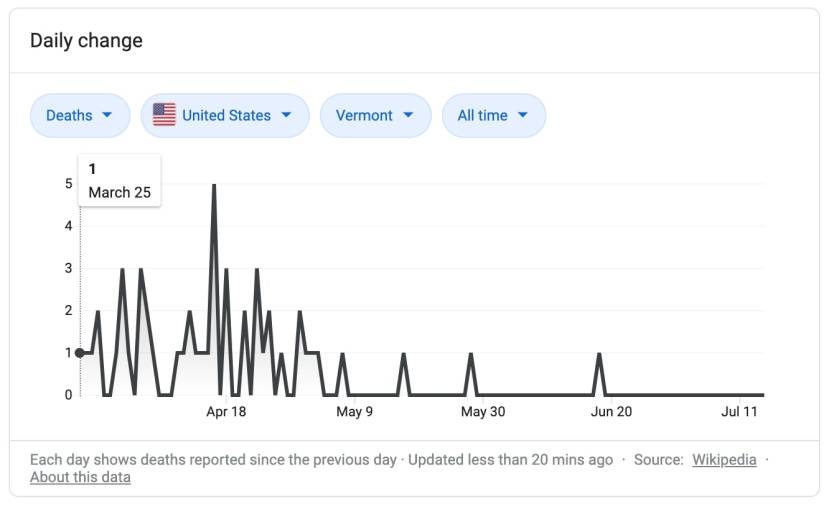The image size is (834, 507).
Task: Click the highest peak of 5 deaths
Action: click(x=214, y=185)
